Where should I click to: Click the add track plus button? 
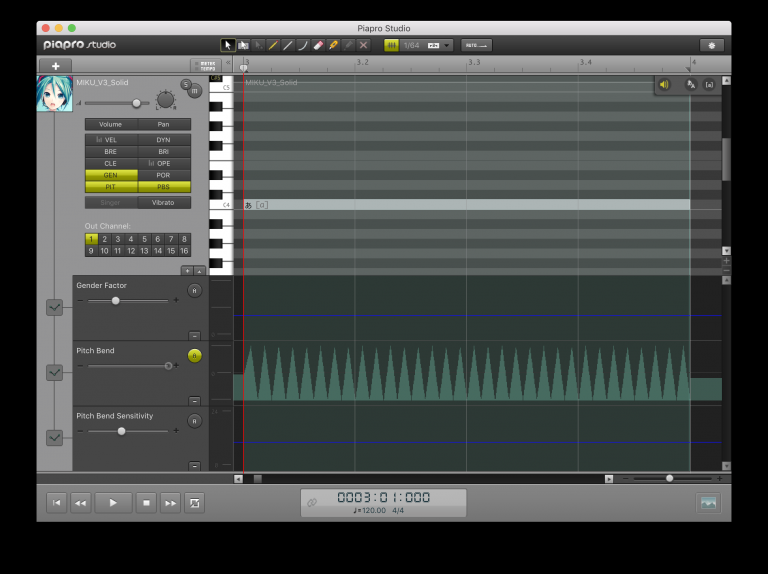[x=54, y=65]
